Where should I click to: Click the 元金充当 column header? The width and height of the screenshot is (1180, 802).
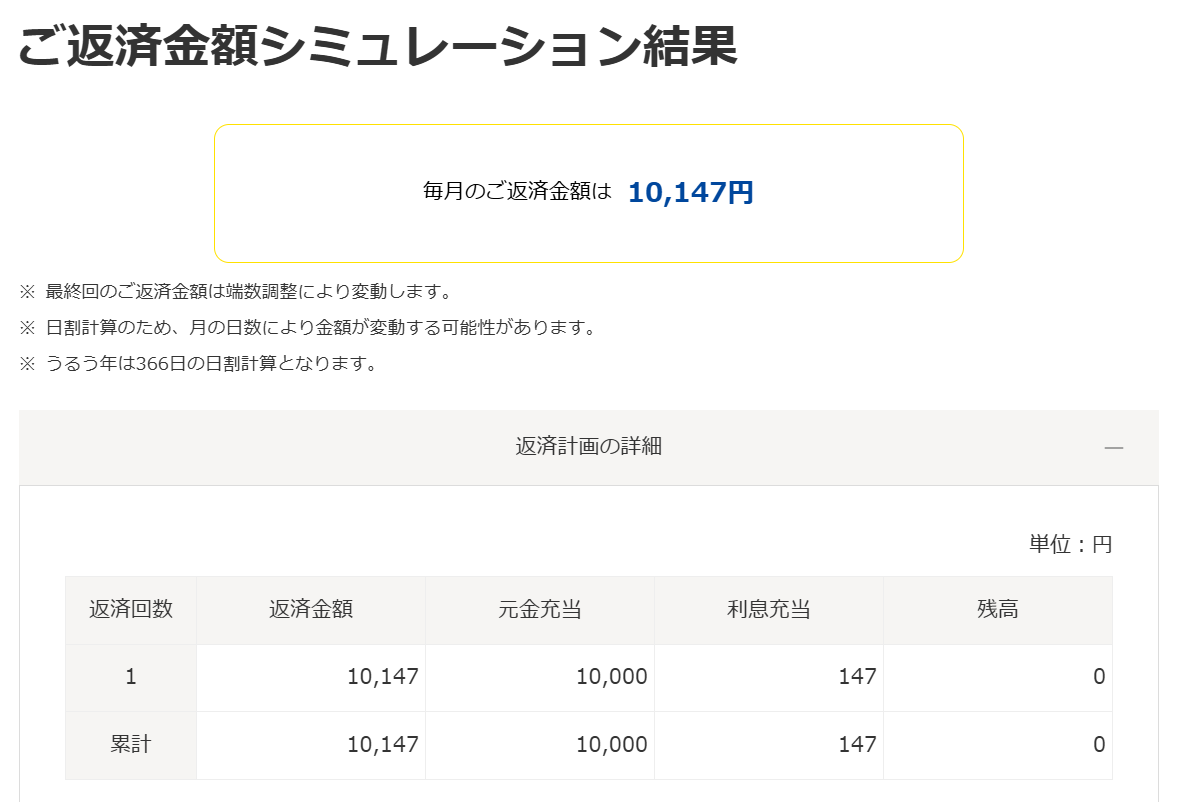[540, 610]
